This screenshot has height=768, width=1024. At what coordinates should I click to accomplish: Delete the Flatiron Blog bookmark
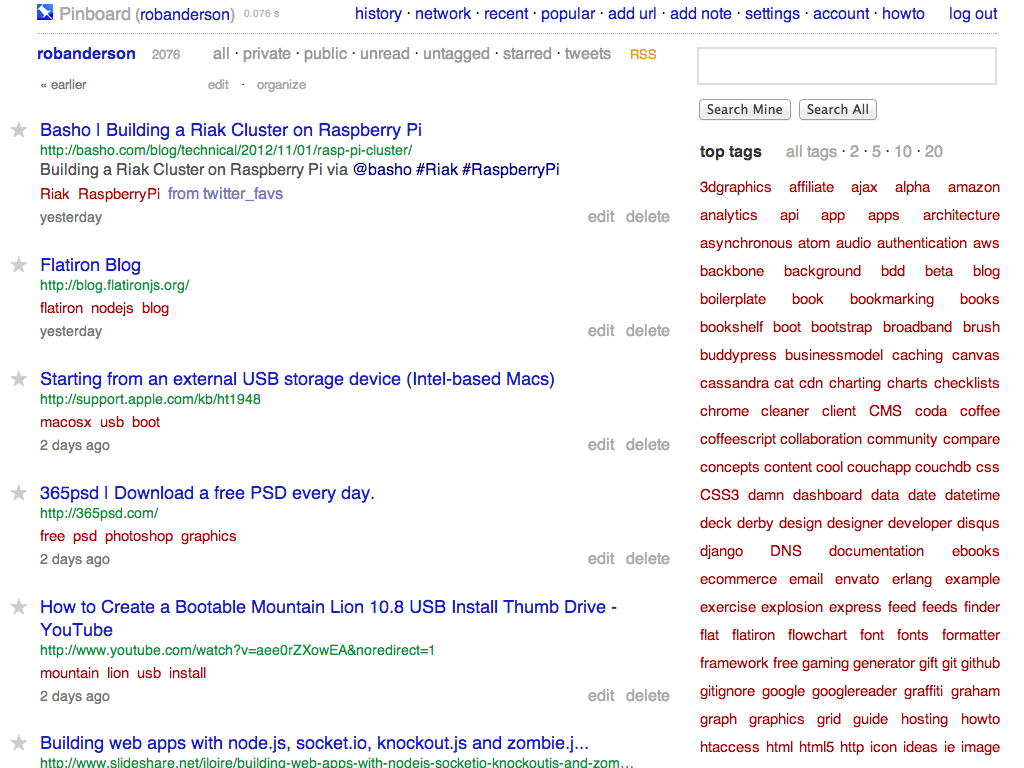[x=647, y=331]
